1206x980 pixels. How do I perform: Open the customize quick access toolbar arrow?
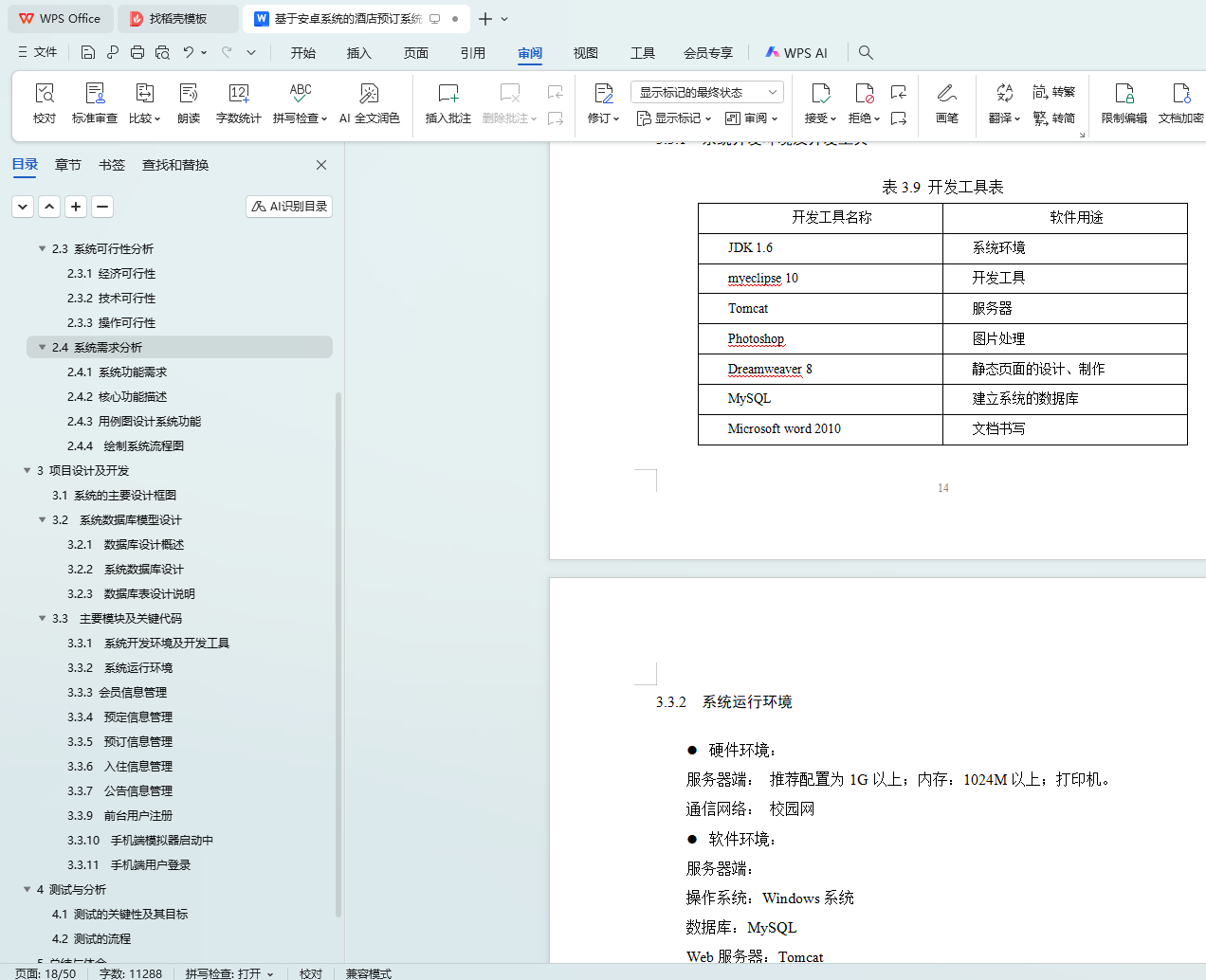tap(251, 52)
